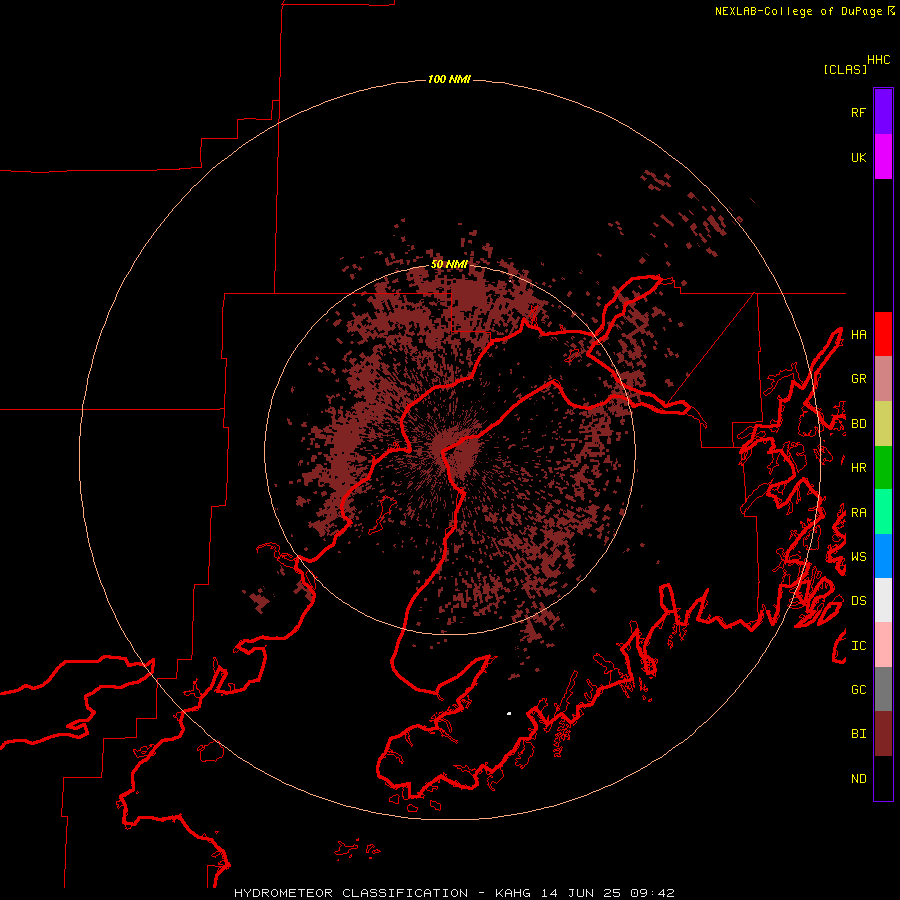The width and height of the screenshot is (900, 900).
Task: Click the 'HYDROMETEOR CLASSIFICATION' title text
Action: point(351,893)
